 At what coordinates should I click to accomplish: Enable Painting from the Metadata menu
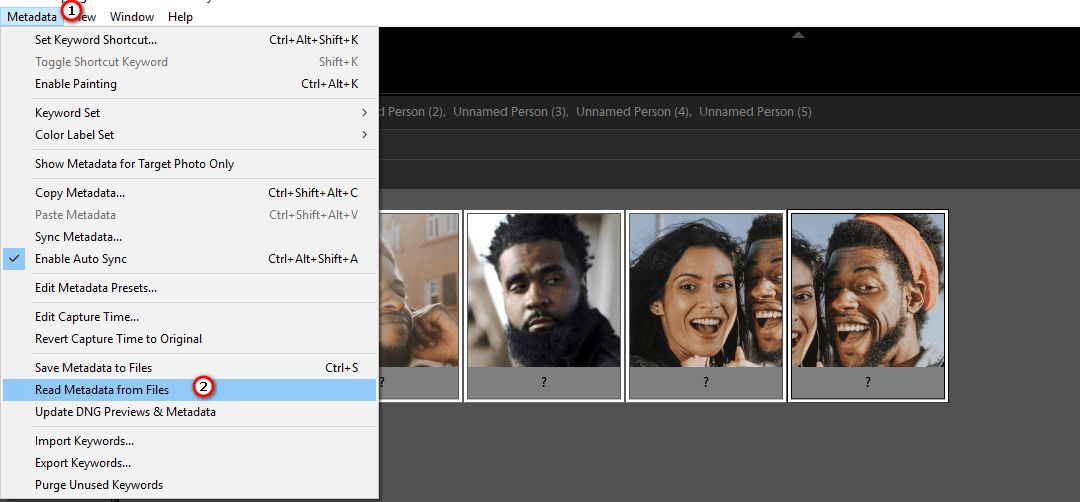click(76, 84)
